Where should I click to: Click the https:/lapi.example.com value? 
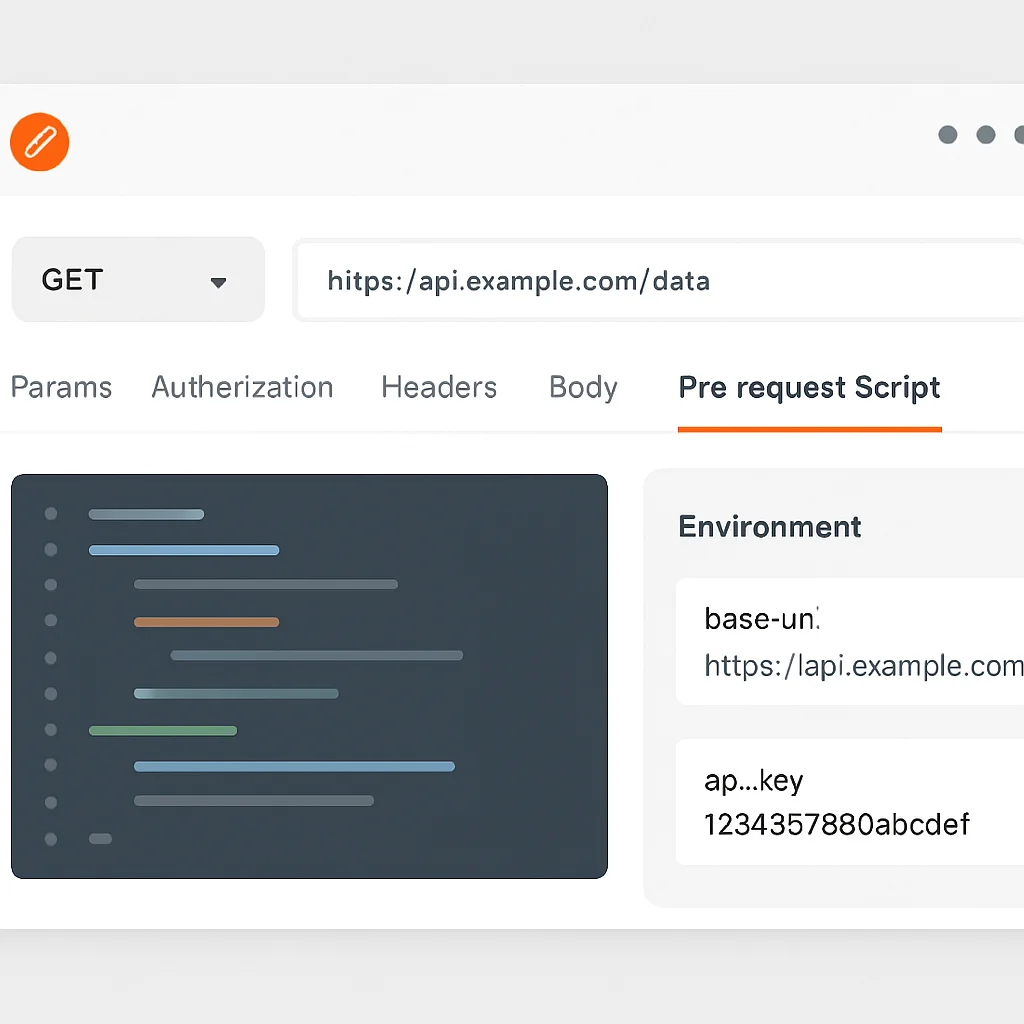tap(863, 666)
